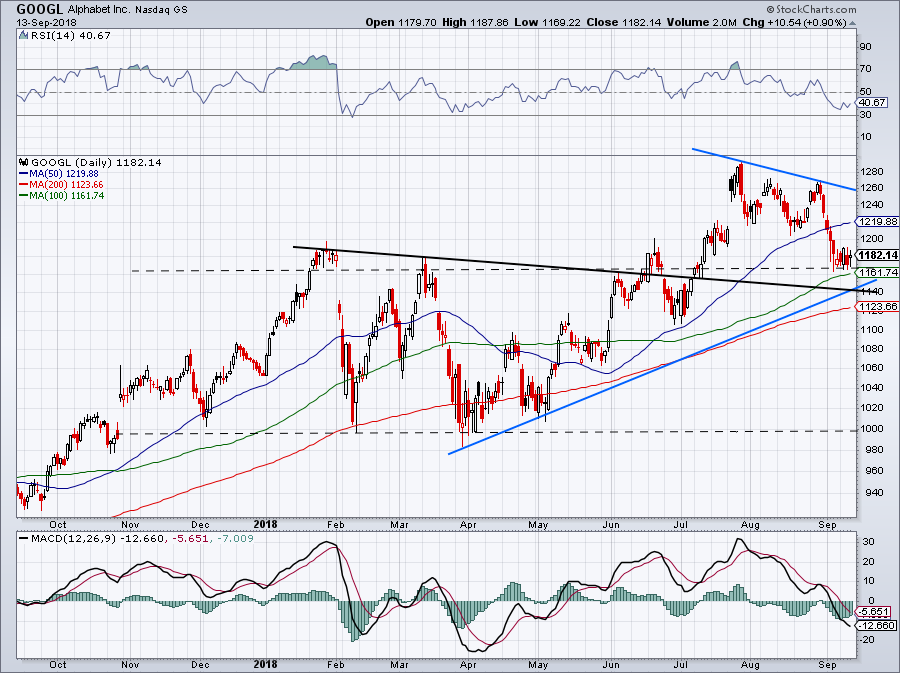Viewport: 900px width, 673px height.
Task: Click the 2018 label under the price panel
Action: click(x=265, y=524)
